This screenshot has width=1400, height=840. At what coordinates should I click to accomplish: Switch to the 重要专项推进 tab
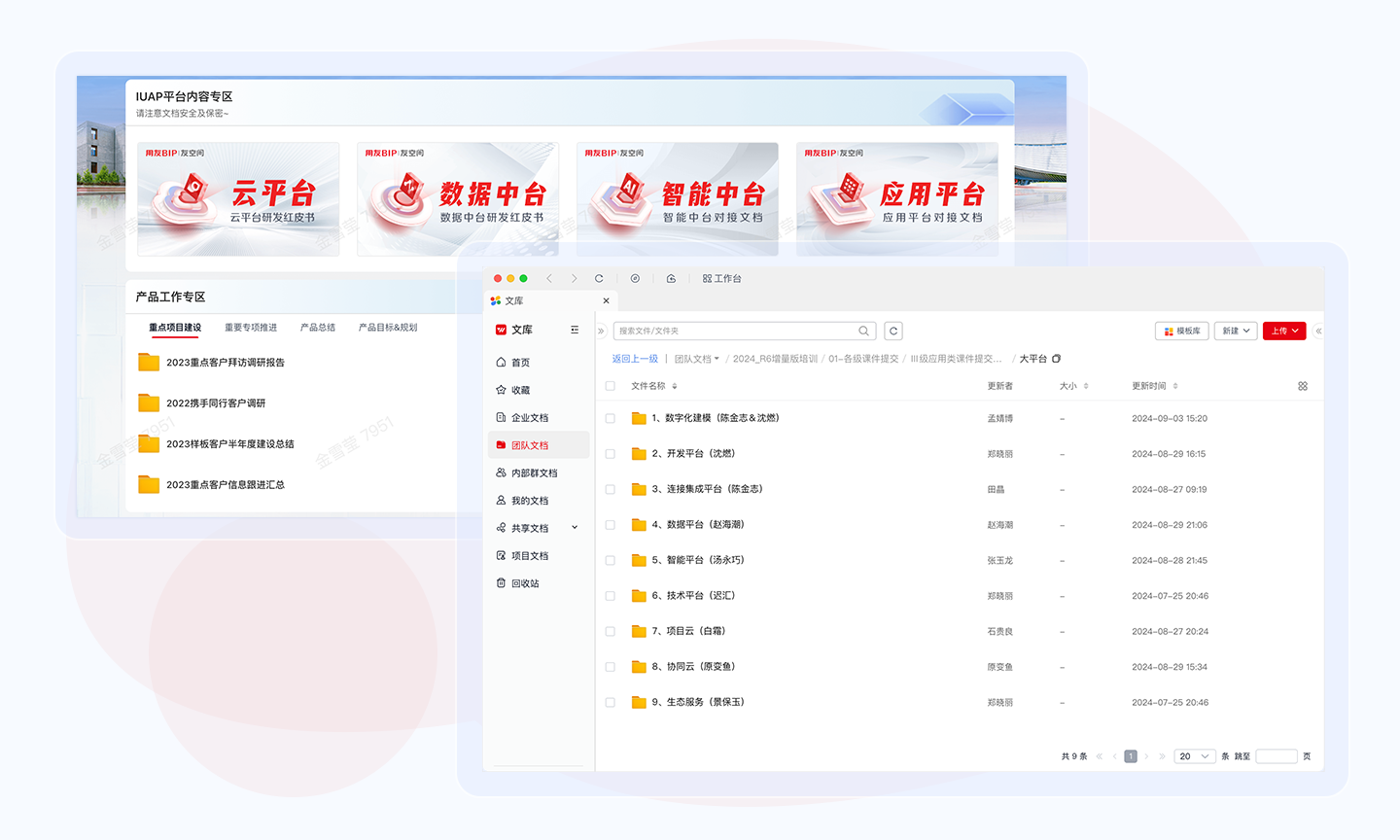(x=251, y=328)
